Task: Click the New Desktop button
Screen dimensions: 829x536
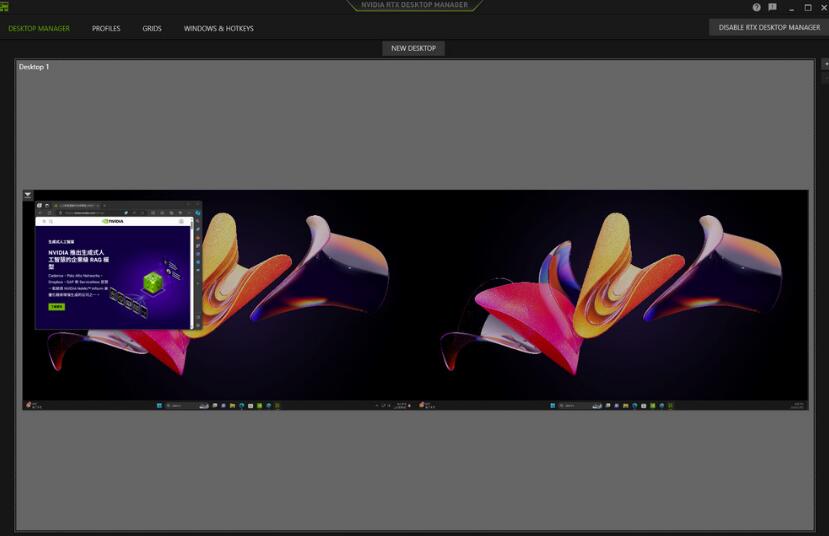Action: coord(413,48)
